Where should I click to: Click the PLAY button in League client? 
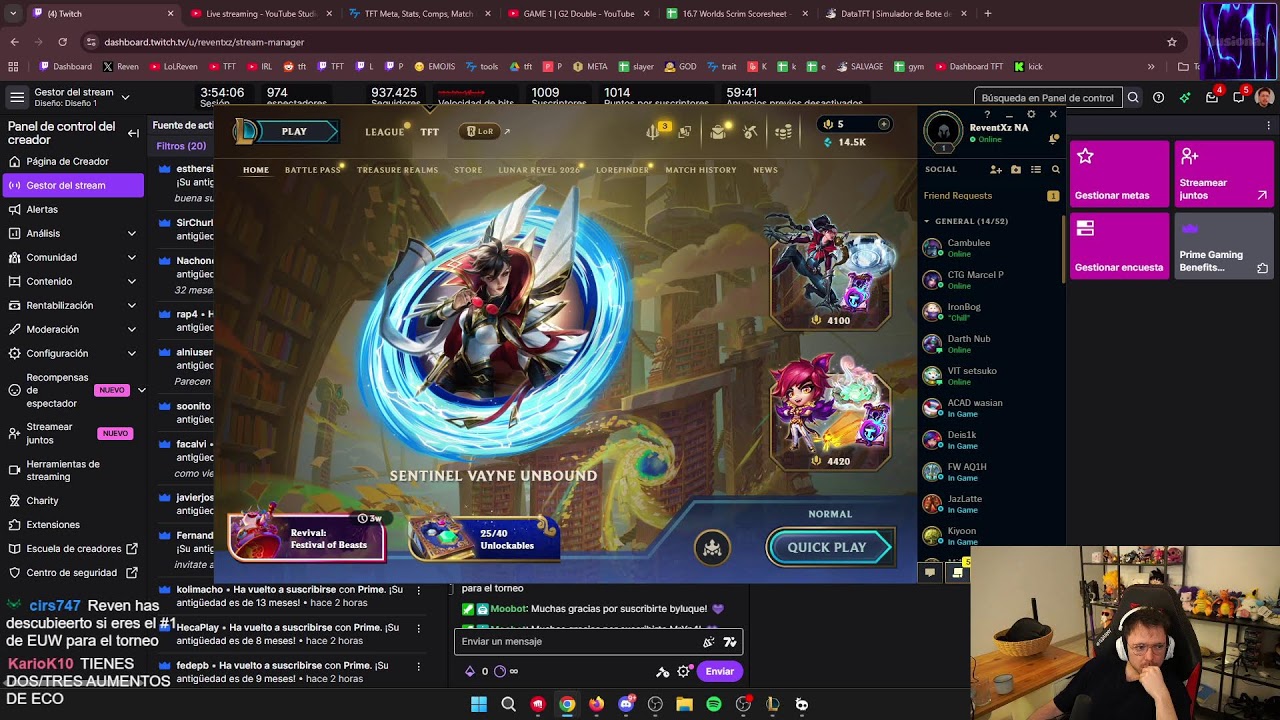pos(294,132)
